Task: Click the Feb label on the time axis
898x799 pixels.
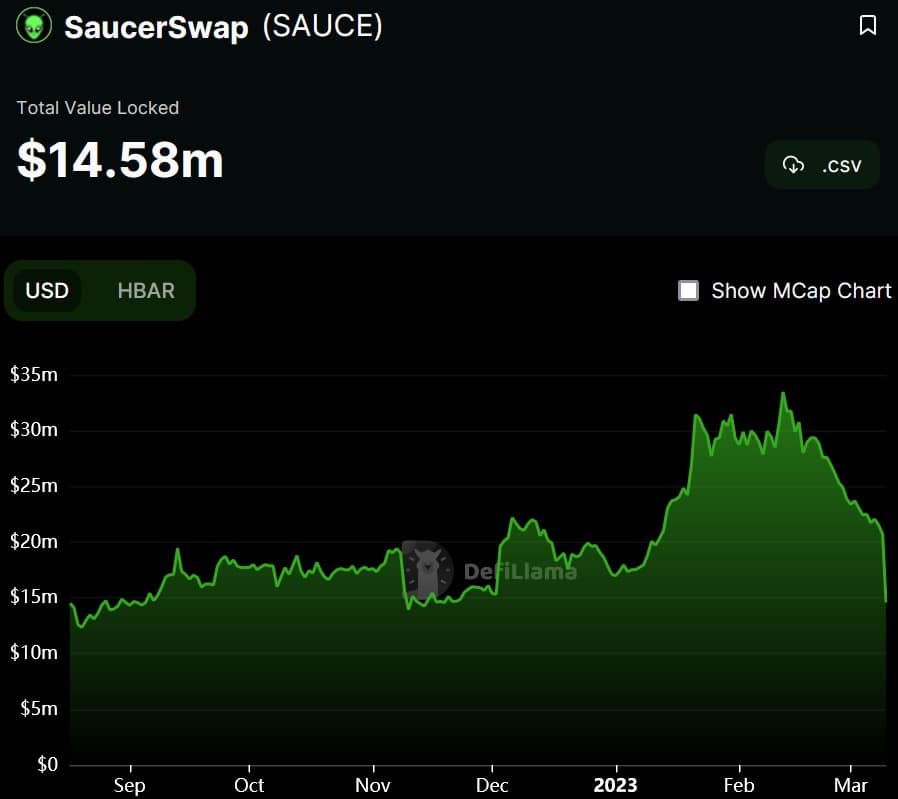Action: [739, 785]
